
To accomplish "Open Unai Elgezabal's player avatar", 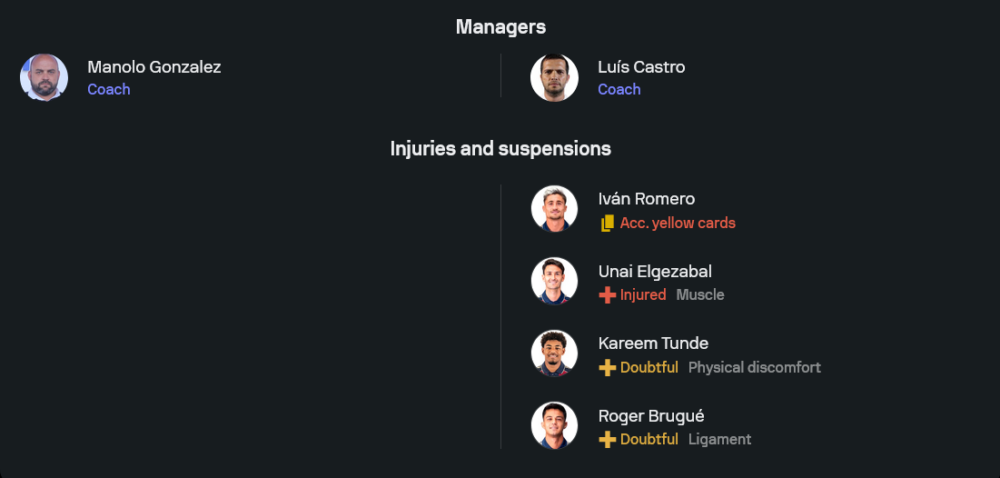I will point(554,282).
